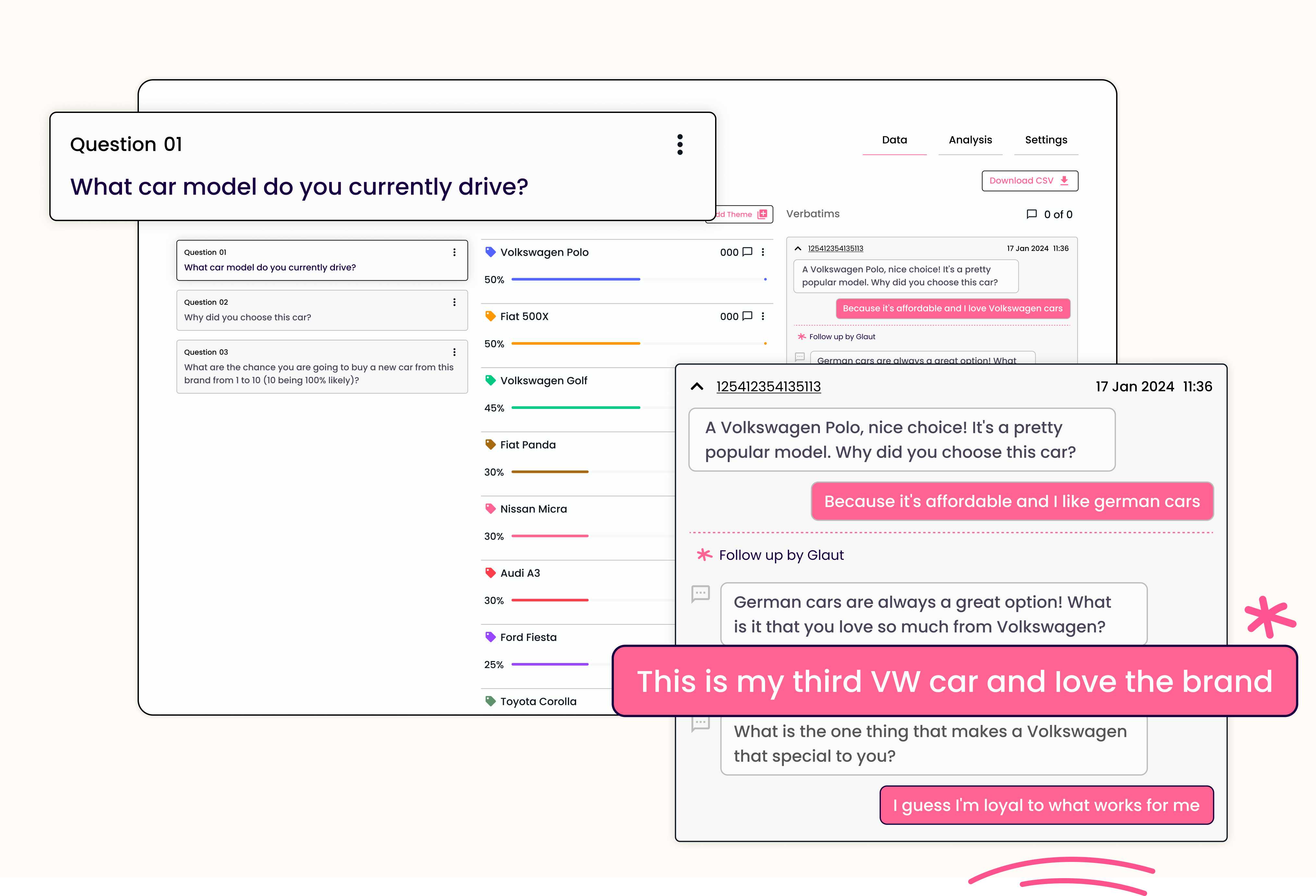Click the 'Volkswagen Golf' theme name

pos(543,381)
